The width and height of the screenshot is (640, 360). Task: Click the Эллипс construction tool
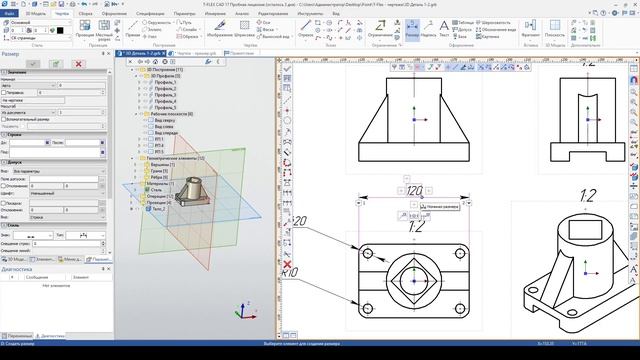click(152, 30)
